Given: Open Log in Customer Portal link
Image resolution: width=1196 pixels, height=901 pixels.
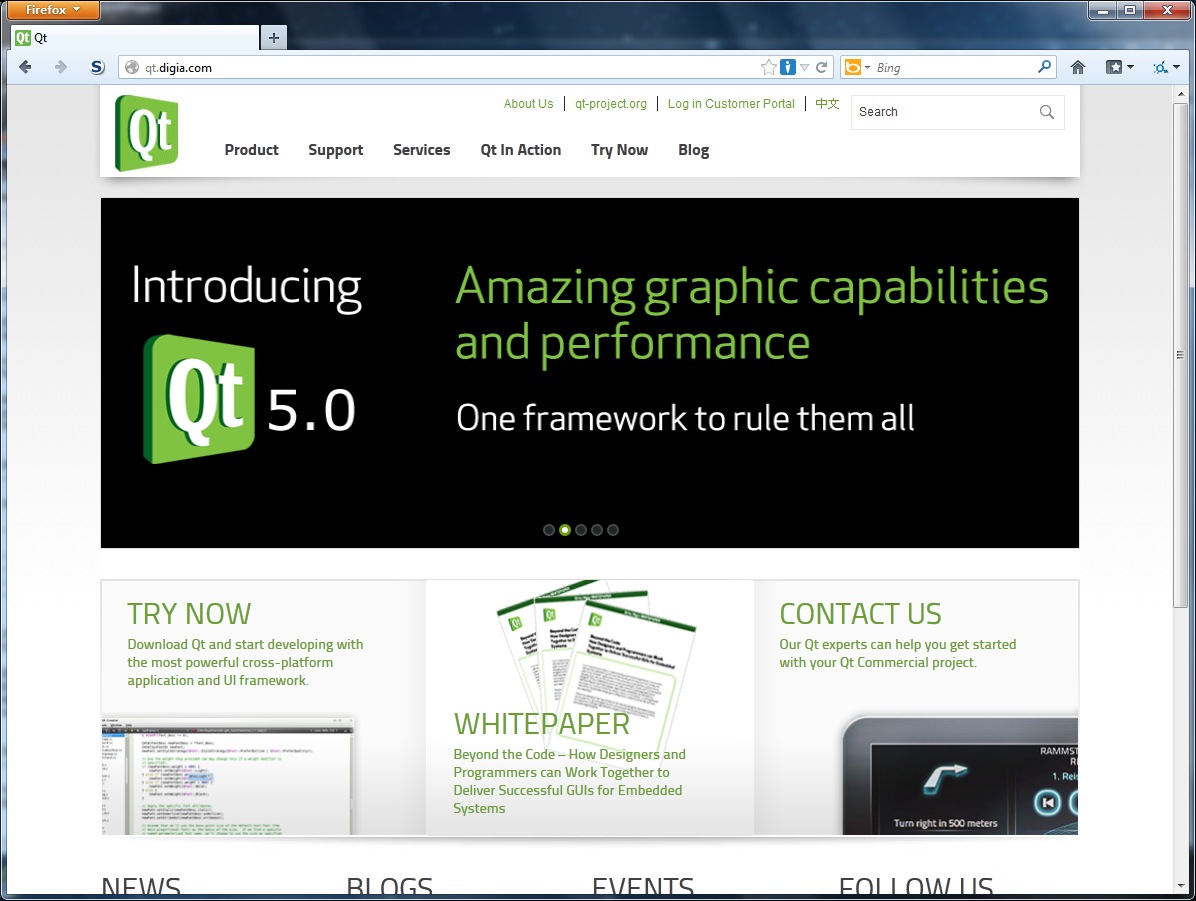Looking at the screenshot, I should tap(731, 104).
